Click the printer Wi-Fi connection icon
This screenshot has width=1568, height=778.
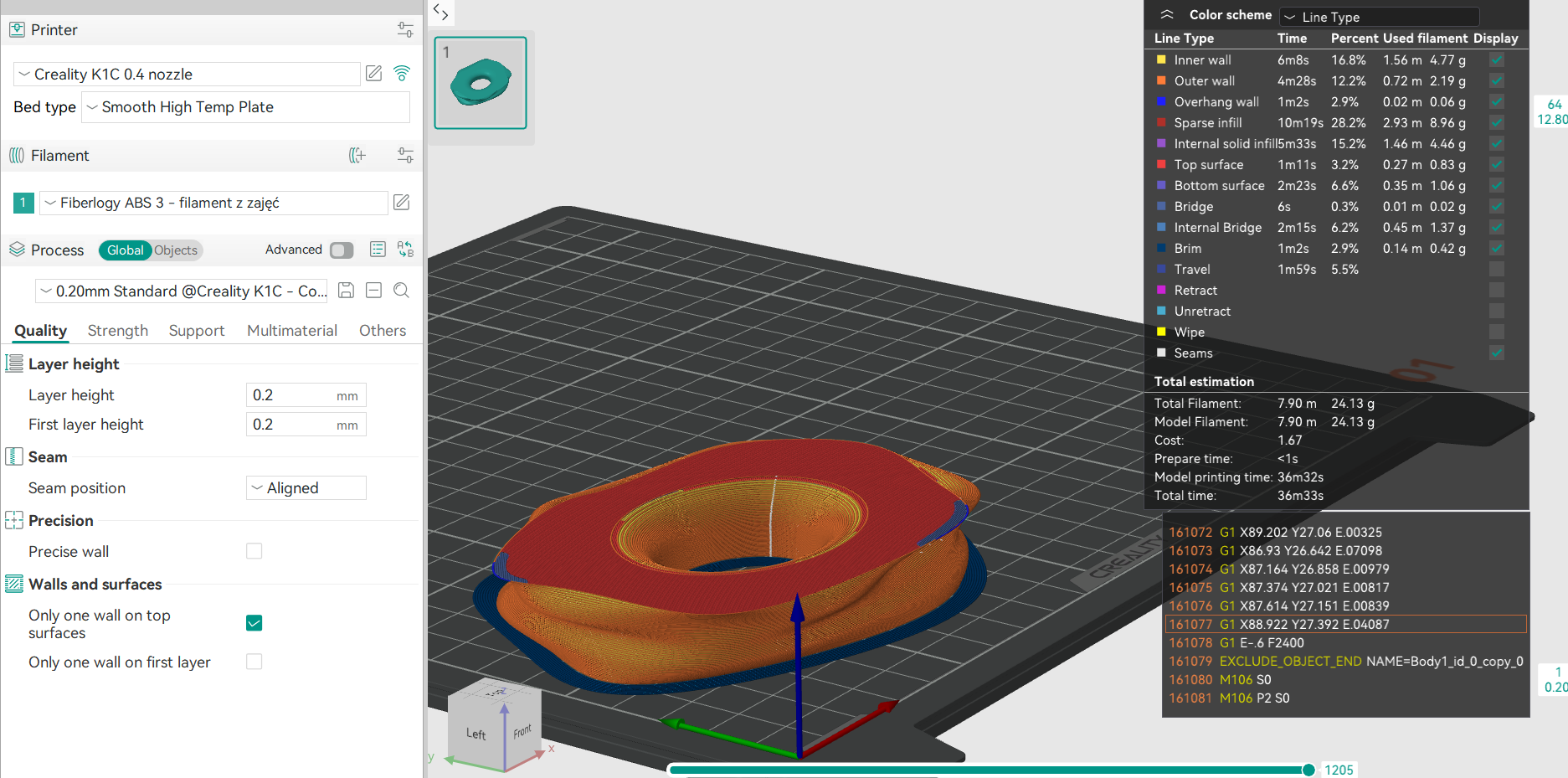pos(402,74)
